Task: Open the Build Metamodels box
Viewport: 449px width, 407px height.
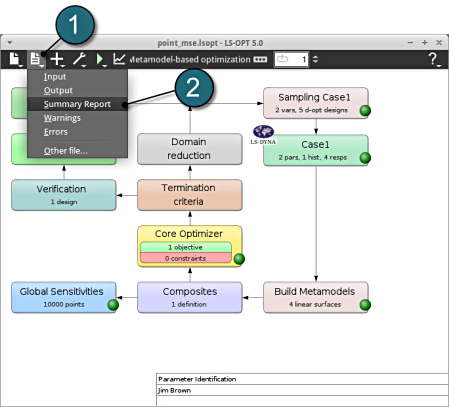Action: click(x=316, y=297)
